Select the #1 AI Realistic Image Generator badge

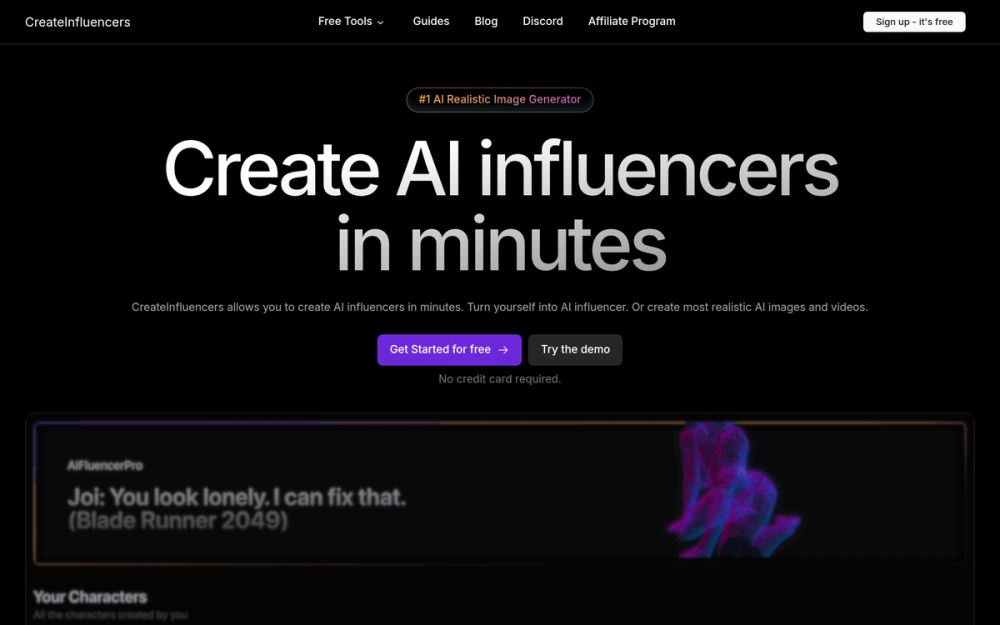(x=500, y=99)
